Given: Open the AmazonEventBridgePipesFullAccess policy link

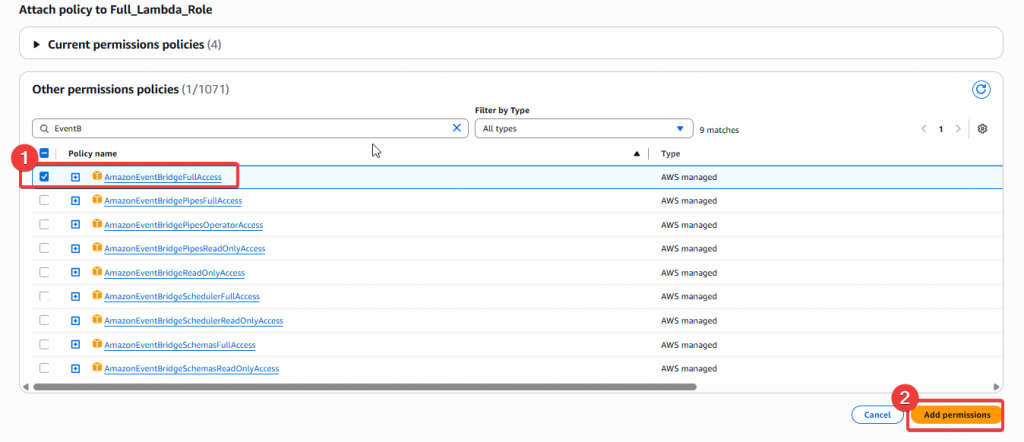Looking at the screenshot, I should [173, 201].
